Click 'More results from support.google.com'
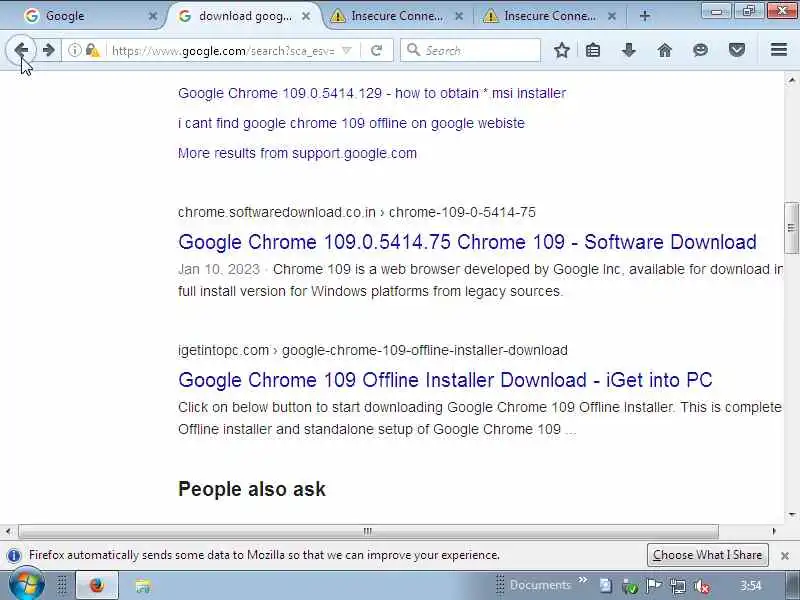800x600 pixels. (297, 153)
